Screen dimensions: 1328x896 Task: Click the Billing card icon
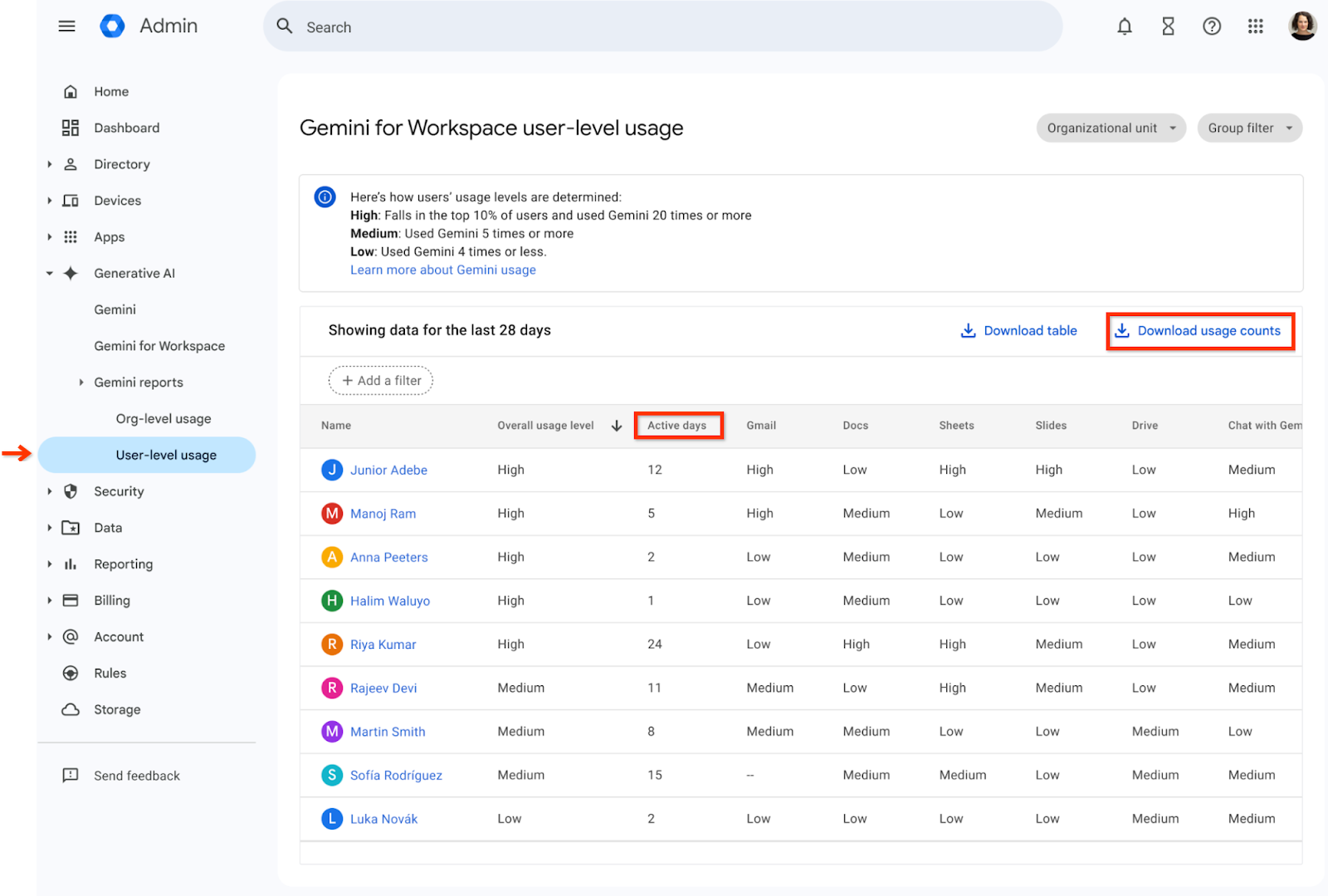pyautogui.click(x=71, y=601)
